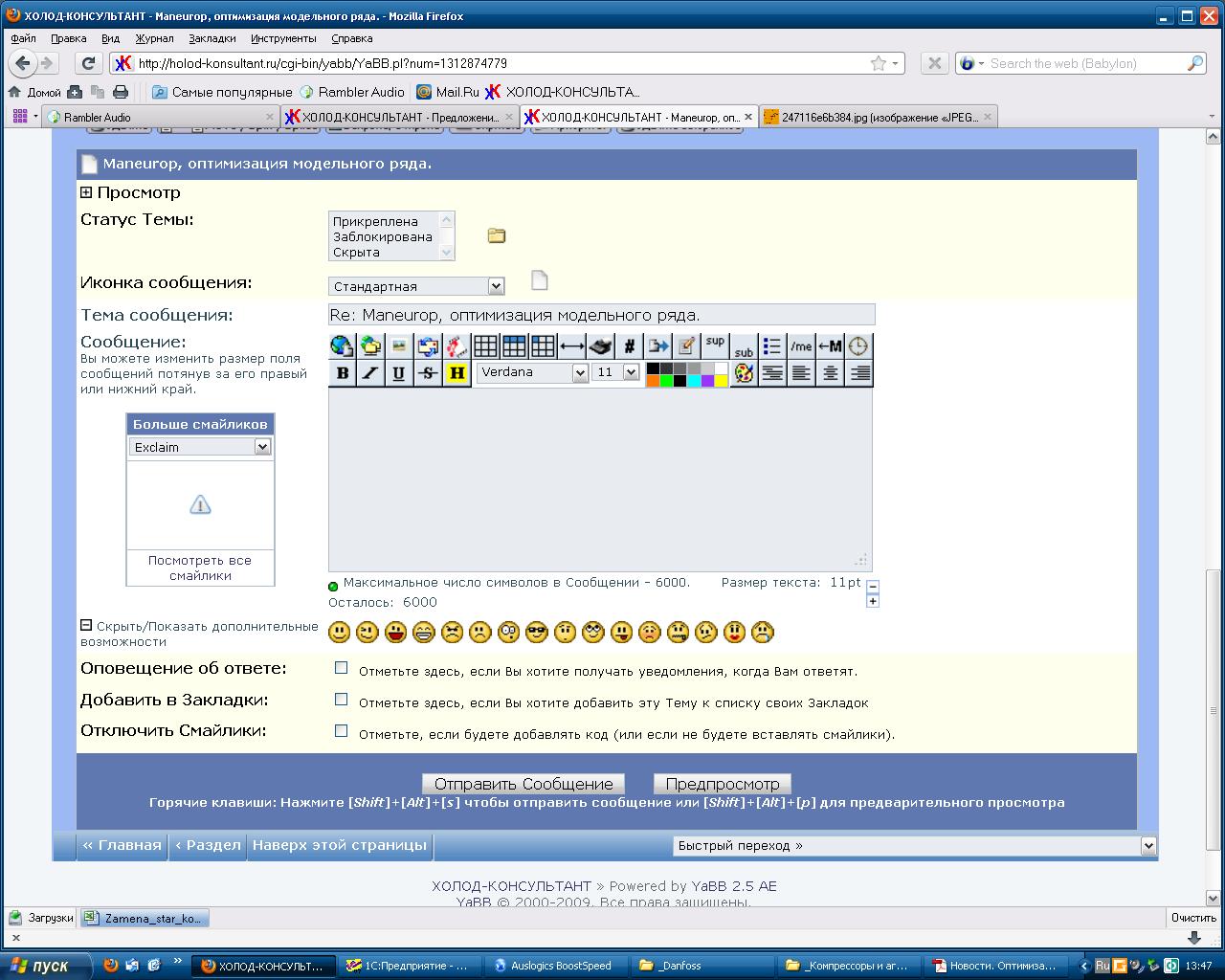Viewport: 1225px width, 980px height.
Task: Open the Посмотреть все смайлики link
Action: click(200, 568)
